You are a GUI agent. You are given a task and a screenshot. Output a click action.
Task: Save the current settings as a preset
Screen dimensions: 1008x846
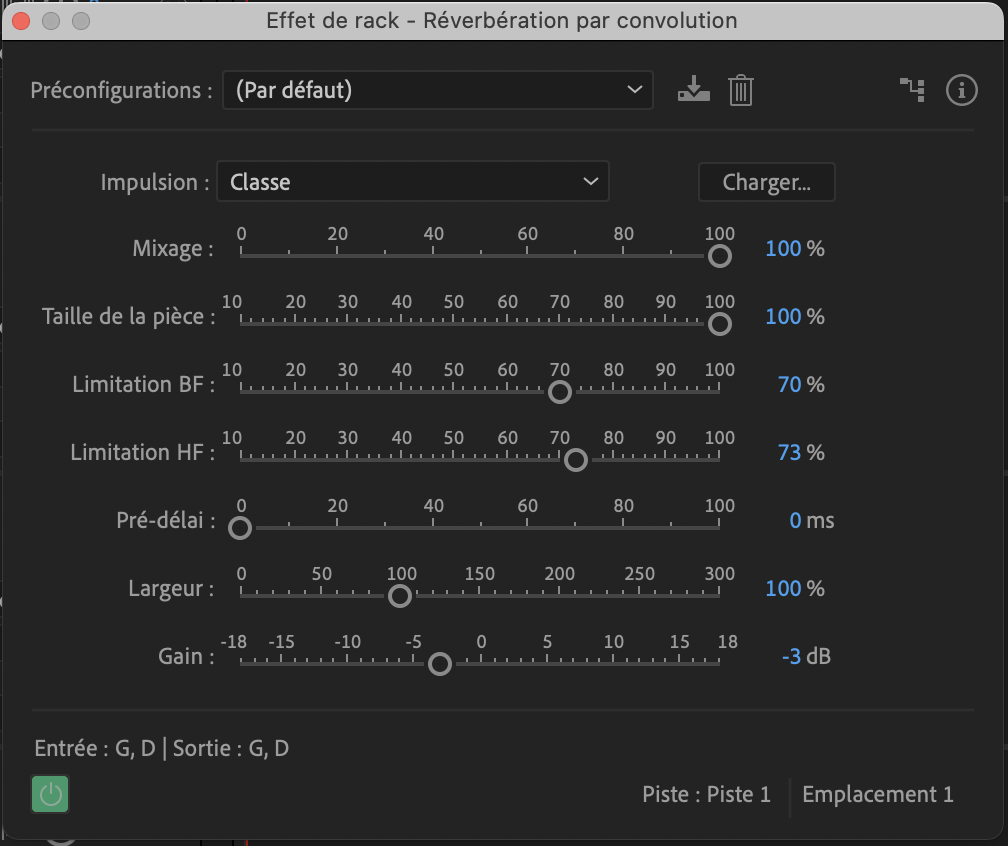pyautogui.click(x=694, y=89)
